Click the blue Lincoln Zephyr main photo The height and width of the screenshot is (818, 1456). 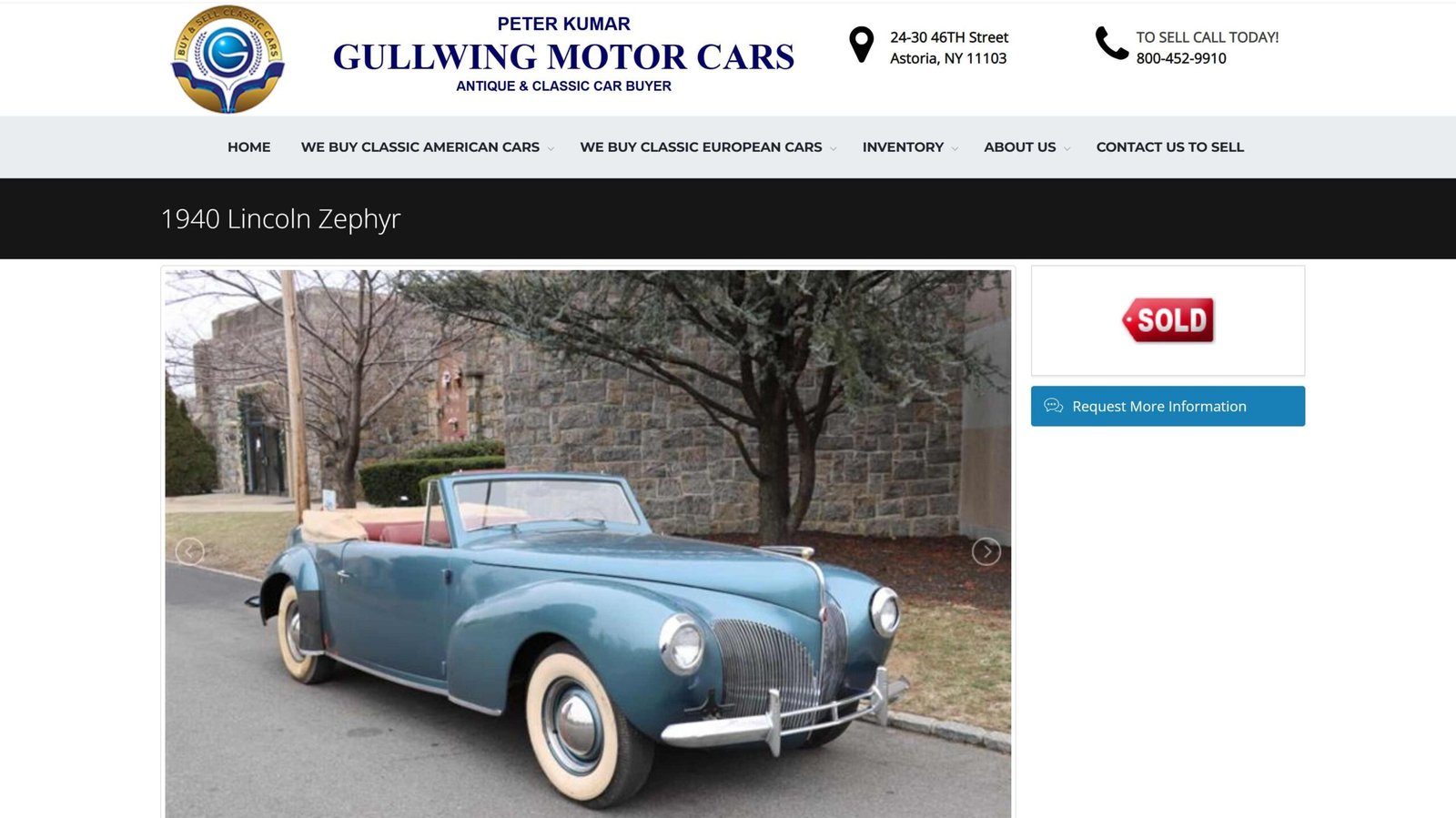point(588,543)
